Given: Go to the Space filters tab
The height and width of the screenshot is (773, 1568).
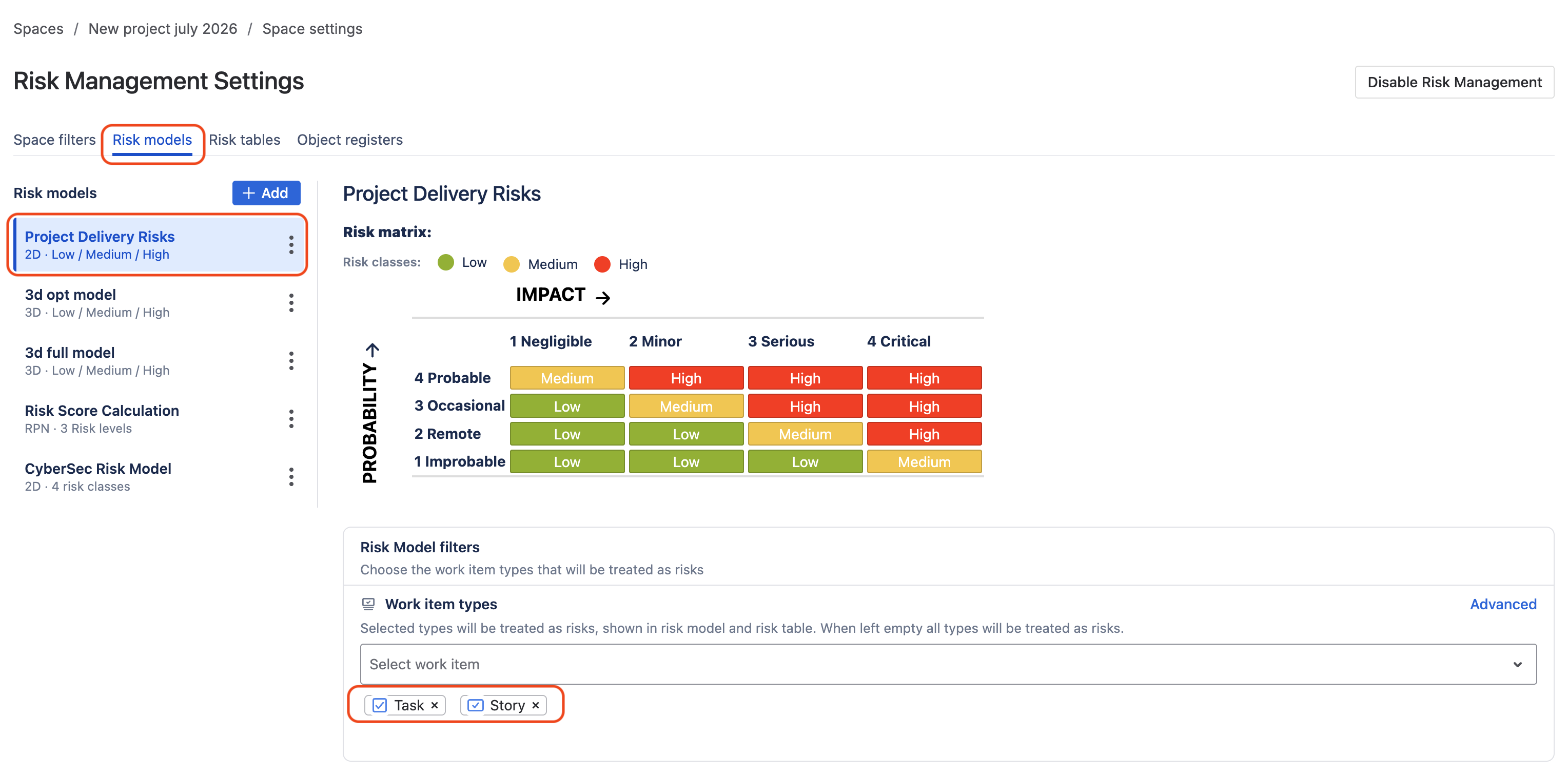Looking at the screenshot, I should (54, 140).
